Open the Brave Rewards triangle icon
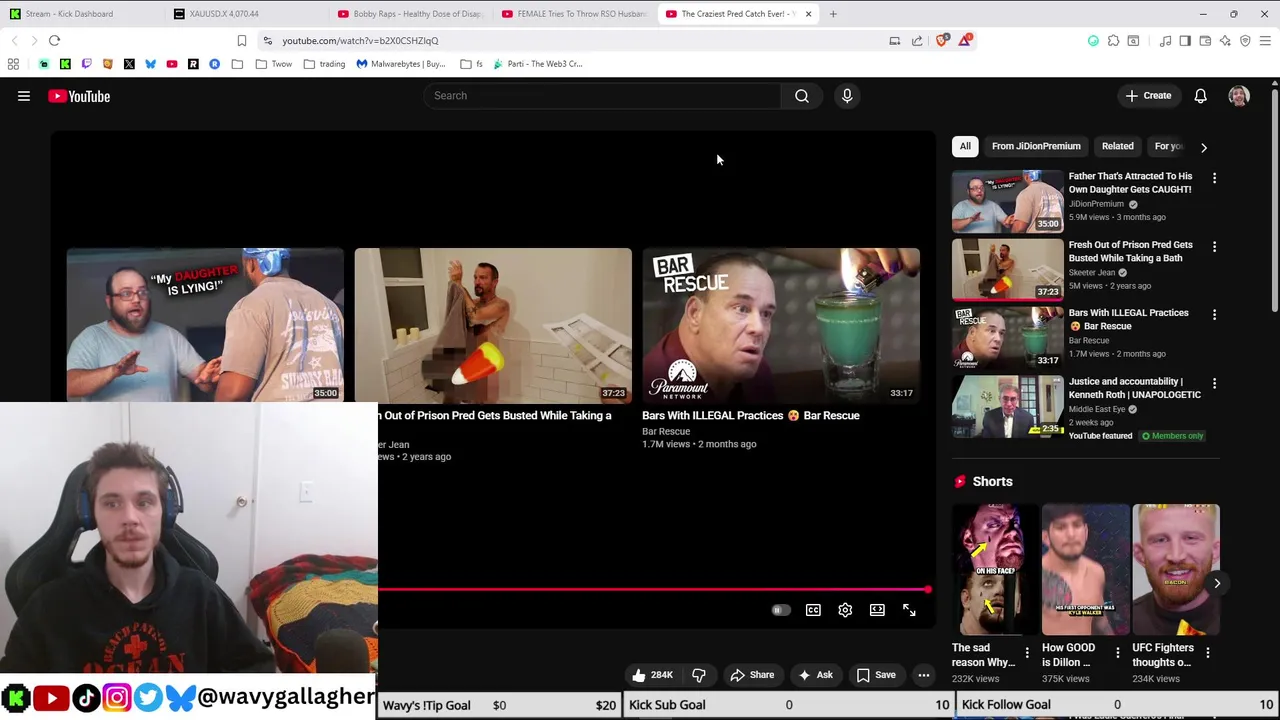1280x720 pixels. [x=965, y=41]
